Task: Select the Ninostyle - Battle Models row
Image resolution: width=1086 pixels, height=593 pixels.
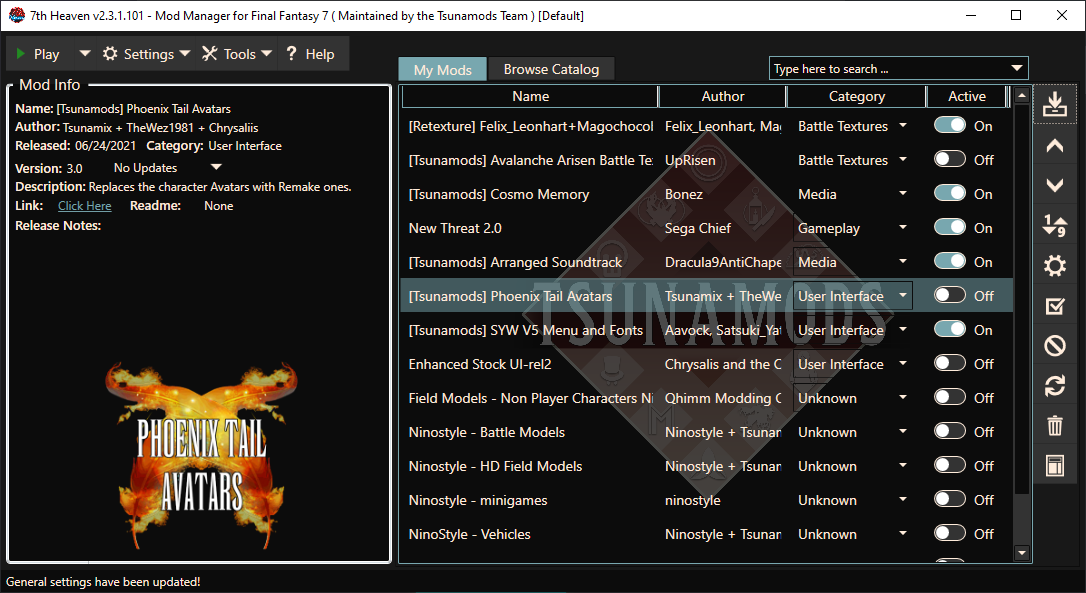Action: (706, 432)
